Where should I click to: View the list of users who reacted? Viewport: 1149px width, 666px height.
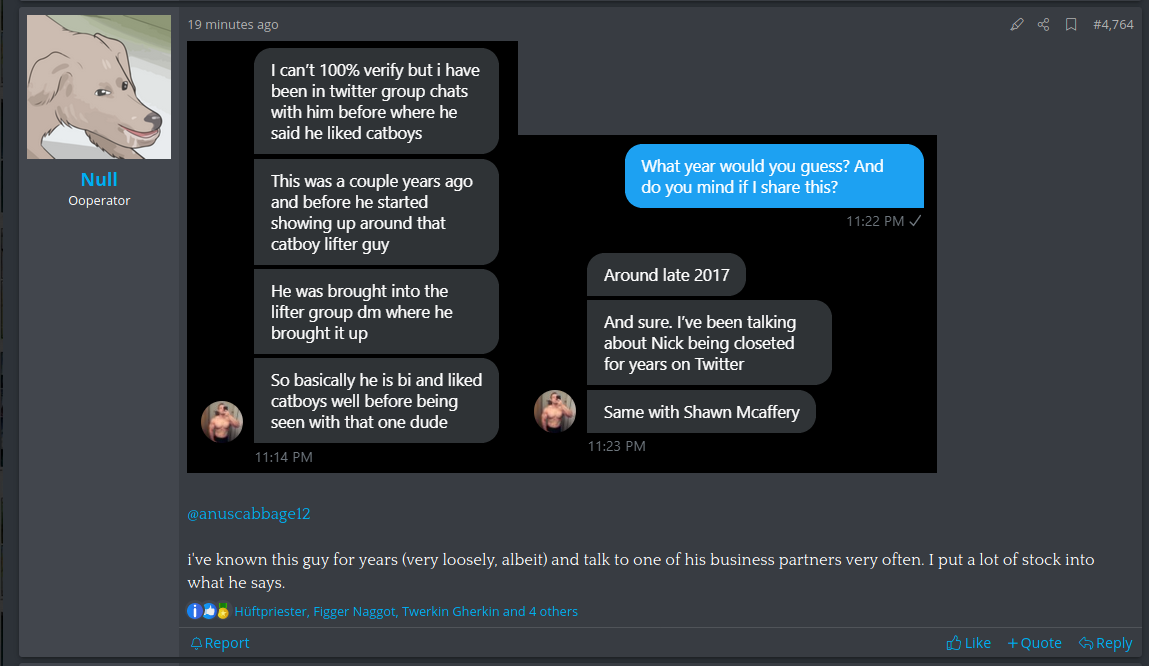tap(406, 611)
